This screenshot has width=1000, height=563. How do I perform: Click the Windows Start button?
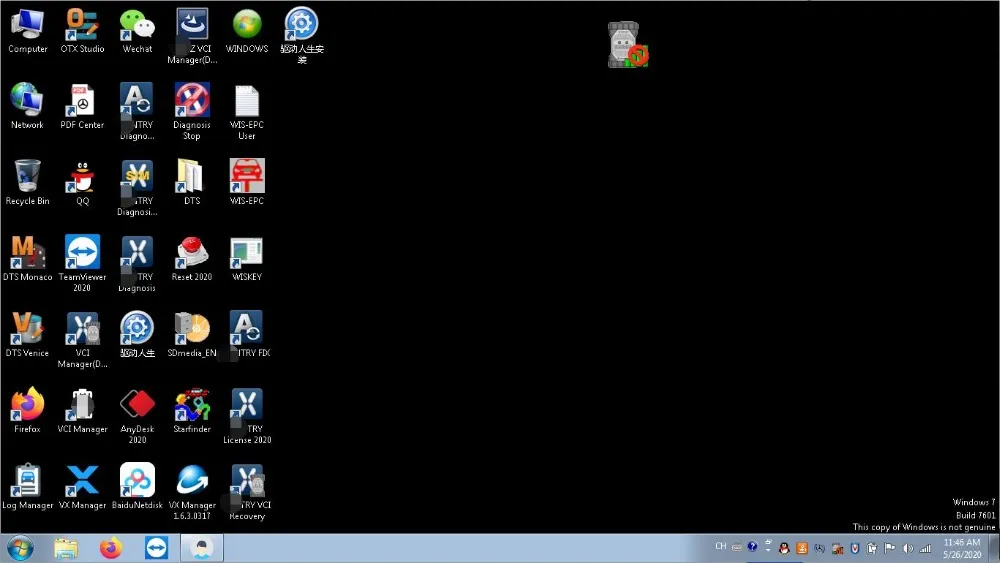20,548
